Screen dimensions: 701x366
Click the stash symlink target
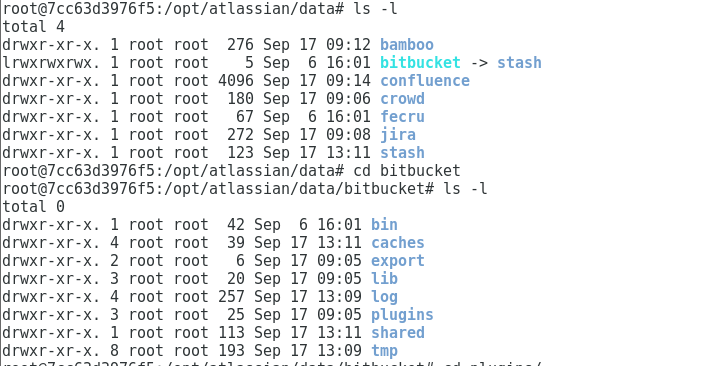[x=519, y=63]
